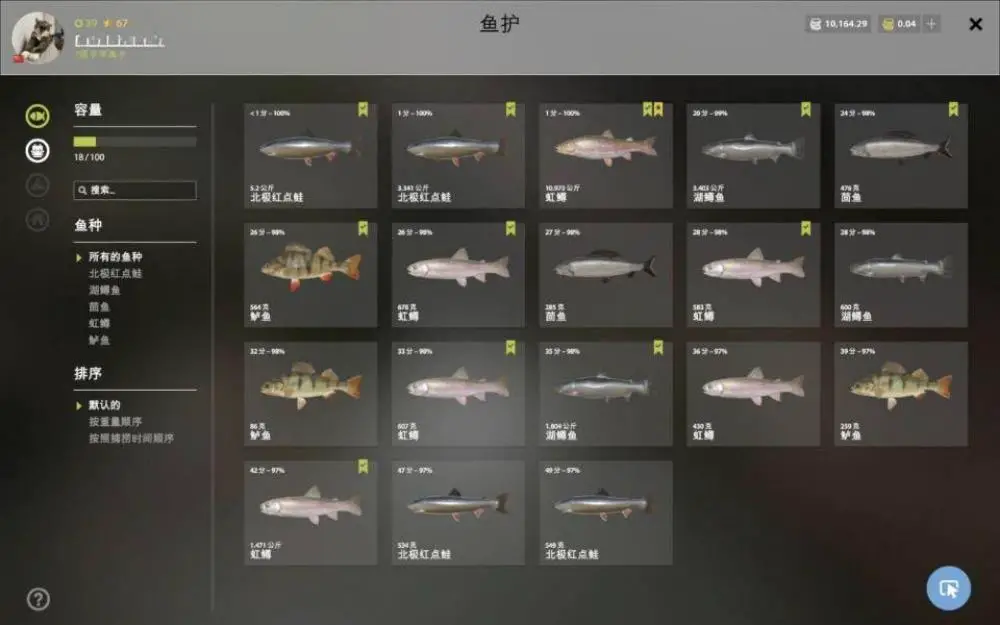Select the second circular sidebar icon
This screenshot has width=1000, height=625.
pyautogui.click(x=38, y=151)
